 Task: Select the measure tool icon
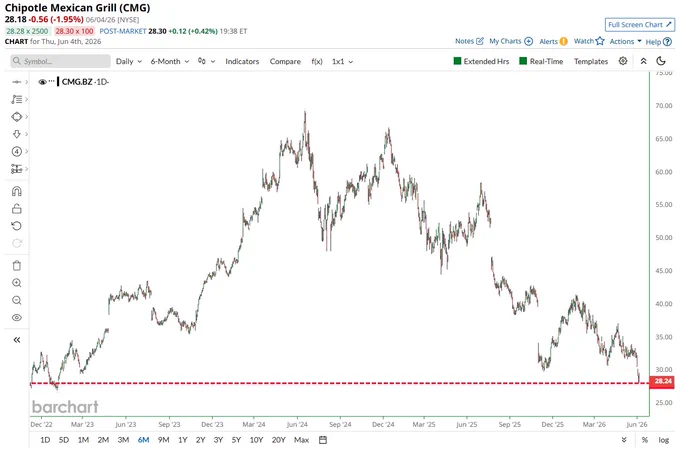[16, 169]
